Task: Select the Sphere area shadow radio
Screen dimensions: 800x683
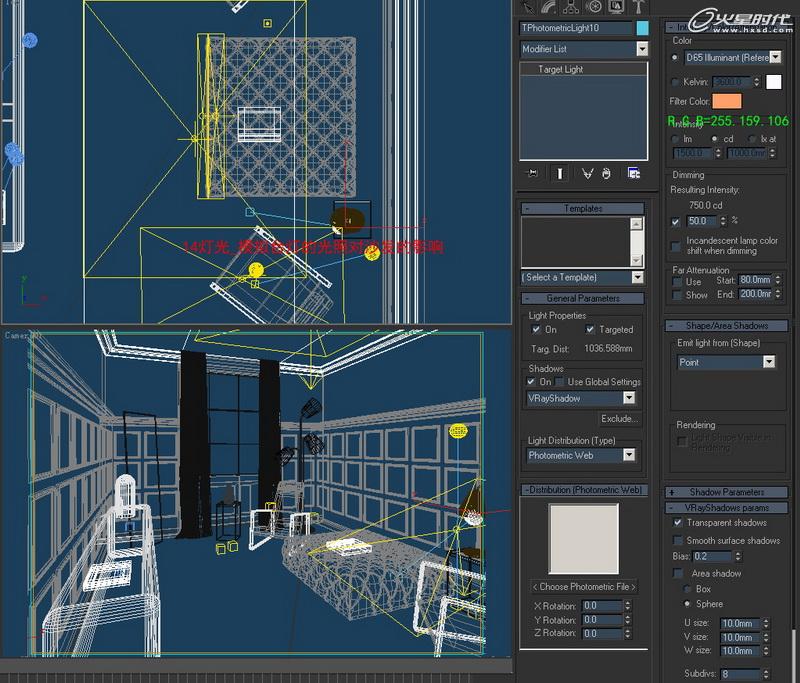Action: pos(687,604)
